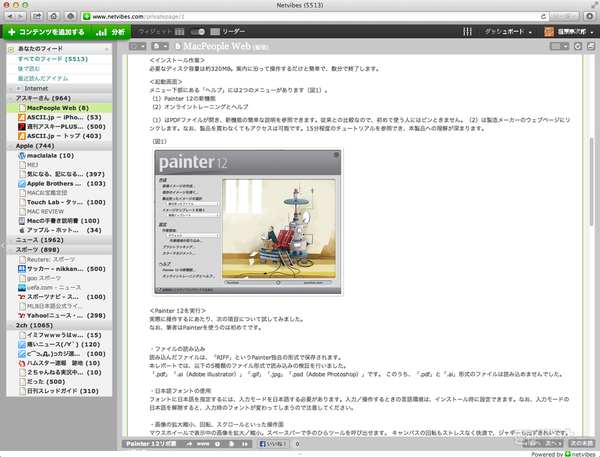Click the MacPeople Web feed title
Image resolution: width=600 pixels, height=457 pixels.
coord(217,46)
